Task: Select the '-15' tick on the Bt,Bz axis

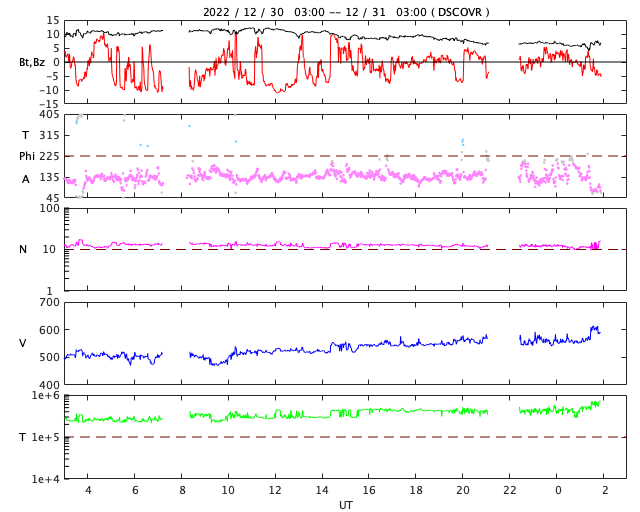Action: [x=49, y=105]
